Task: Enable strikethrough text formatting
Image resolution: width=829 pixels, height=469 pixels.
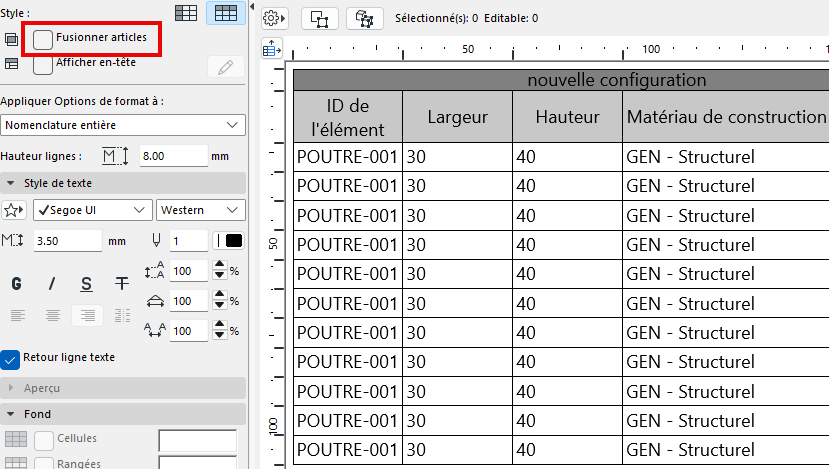Action: pos(122,284)
